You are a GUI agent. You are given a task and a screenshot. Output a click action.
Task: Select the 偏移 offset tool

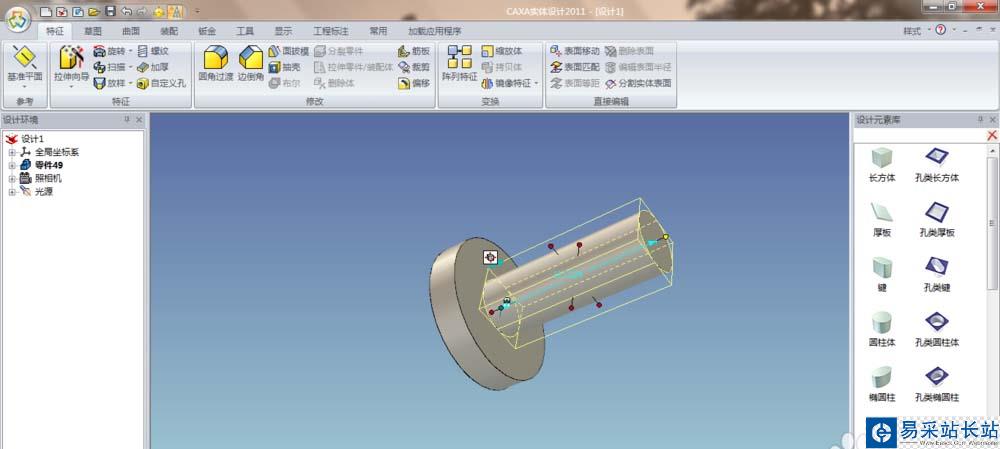[414, 83]
